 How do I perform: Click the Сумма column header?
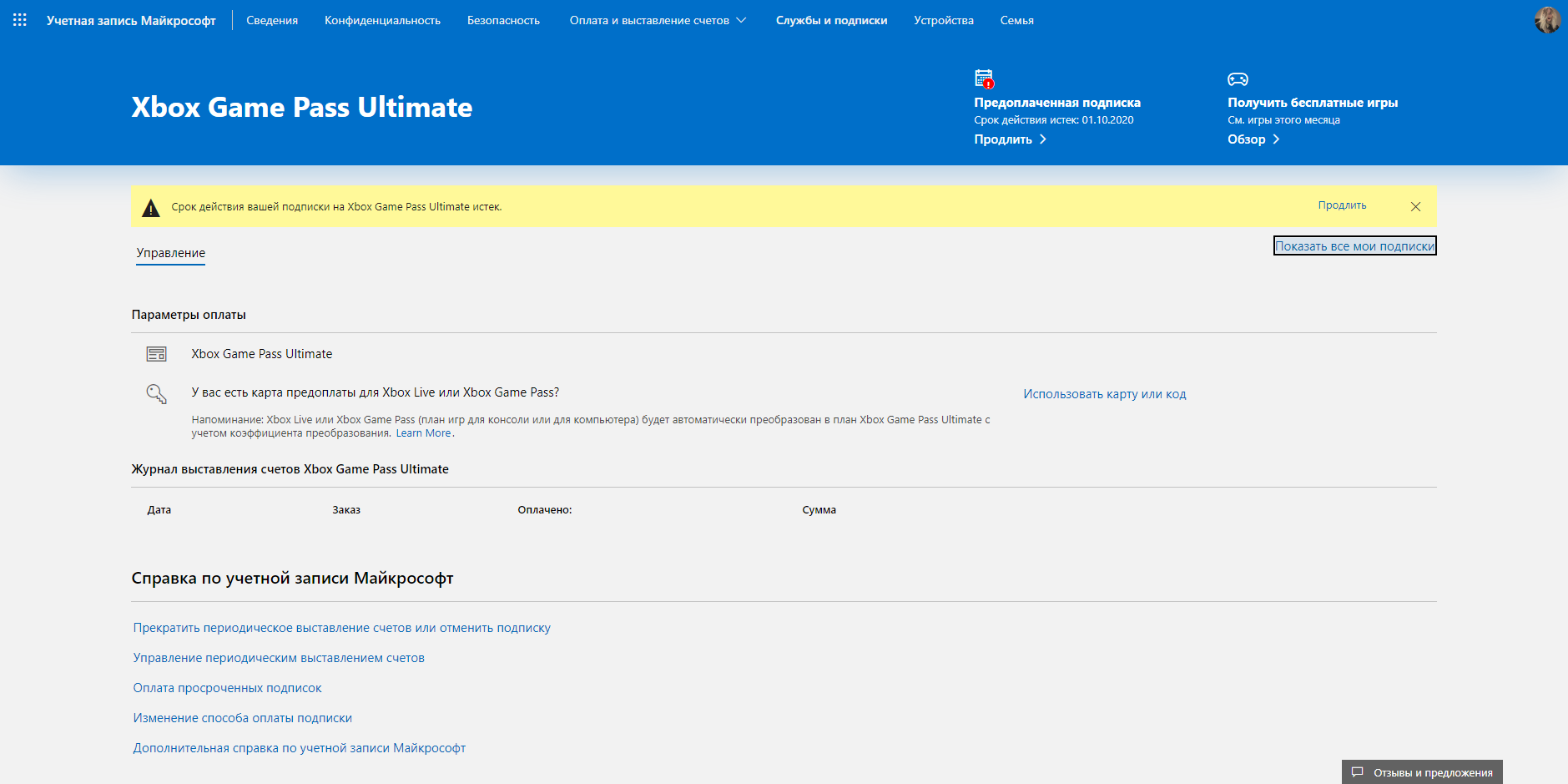click(x=819, y=510)
